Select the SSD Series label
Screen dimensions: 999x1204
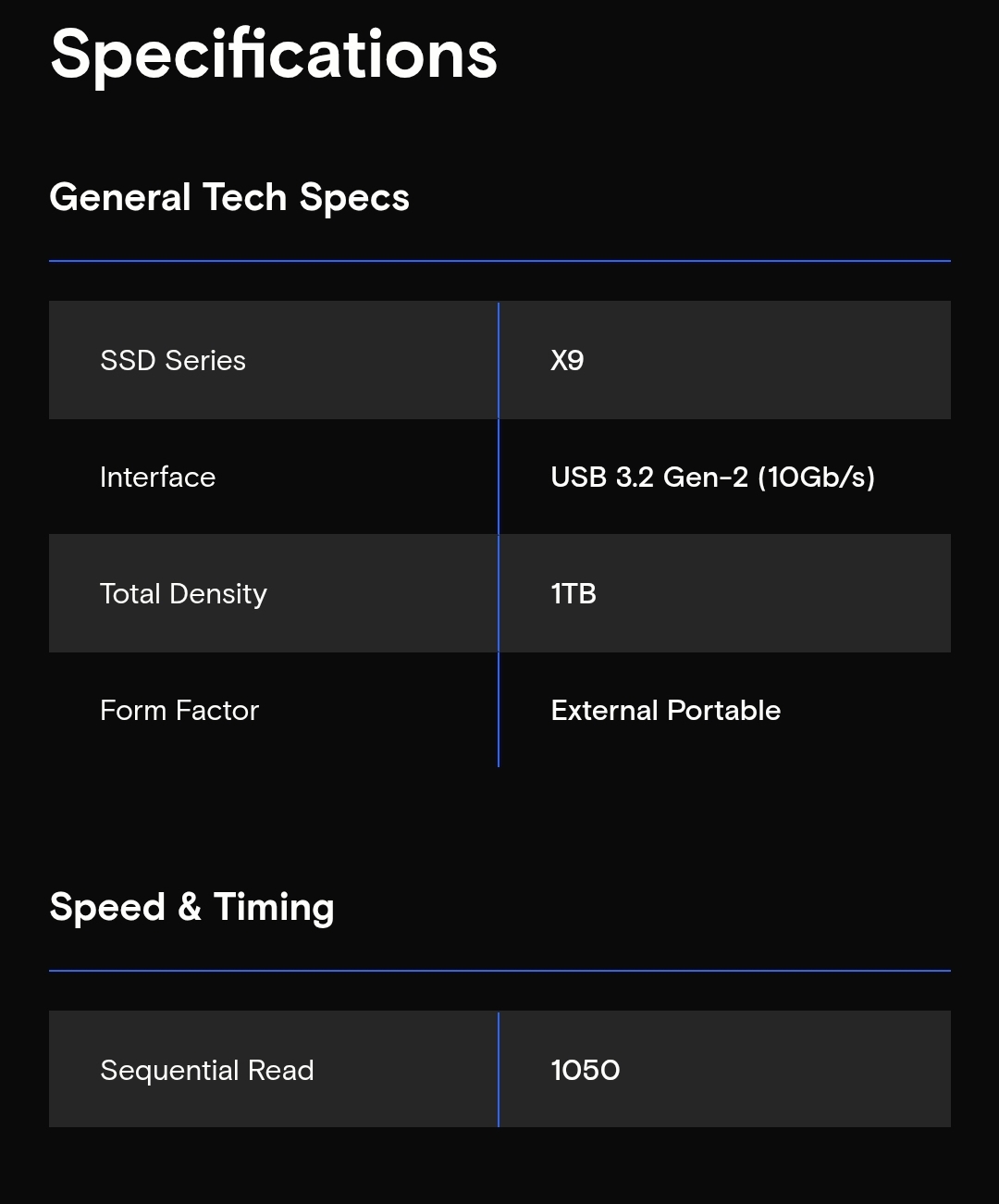pyautogui.click(x=173, y=361)
